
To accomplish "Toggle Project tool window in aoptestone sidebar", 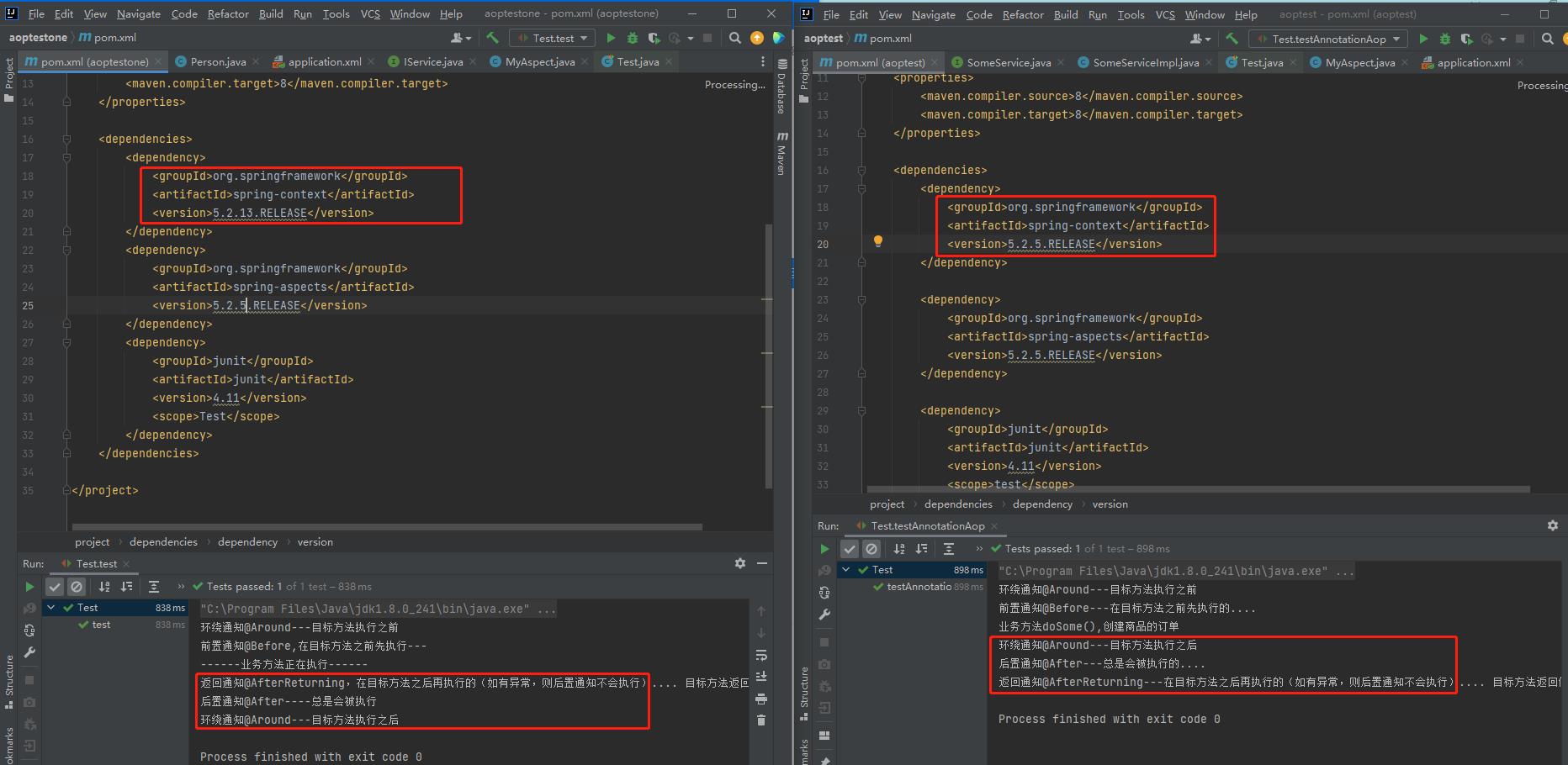I will click(x=8, y=80).
